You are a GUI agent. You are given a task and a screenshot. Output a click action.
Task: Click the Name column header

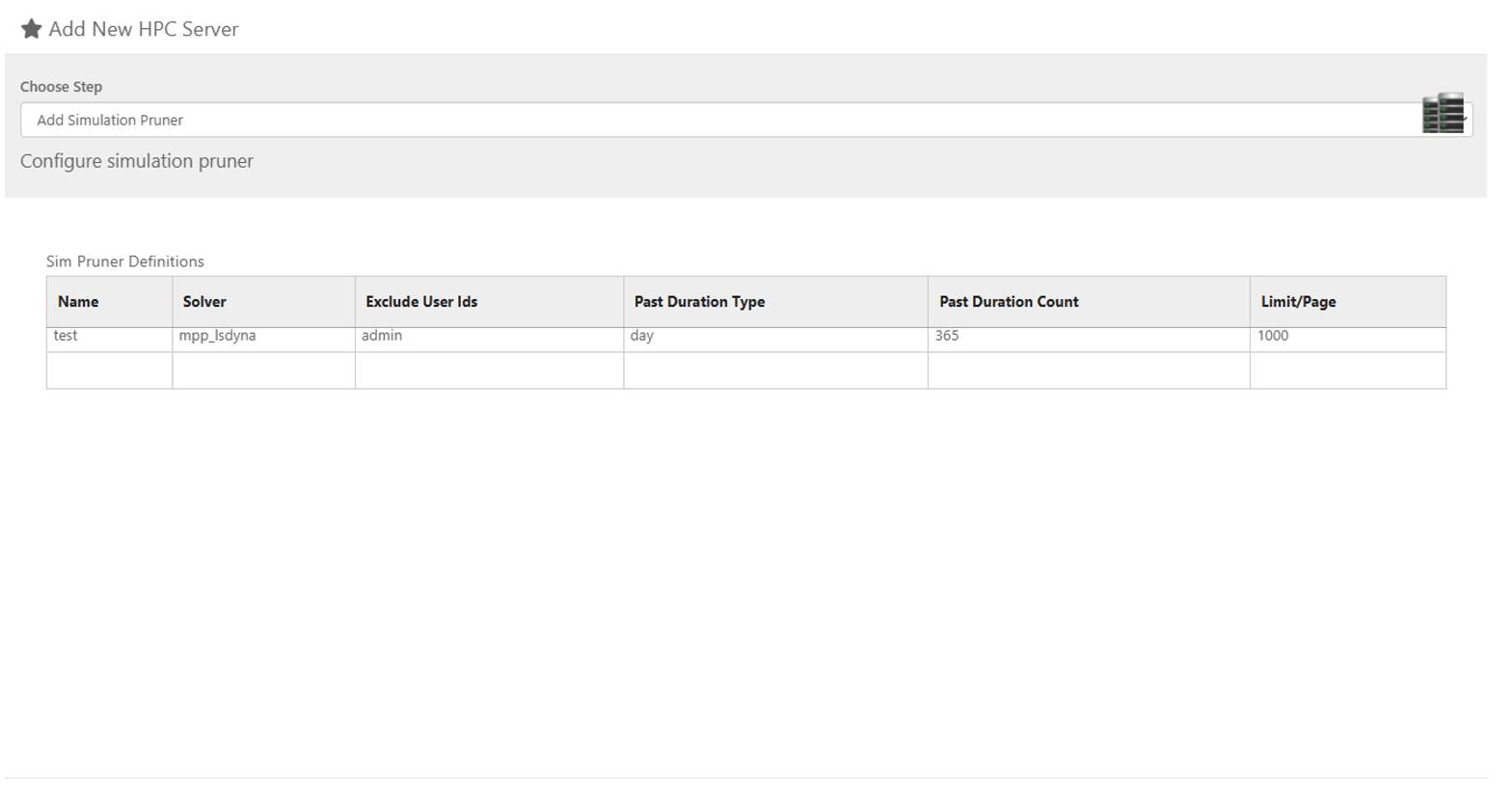click(78, 302)
